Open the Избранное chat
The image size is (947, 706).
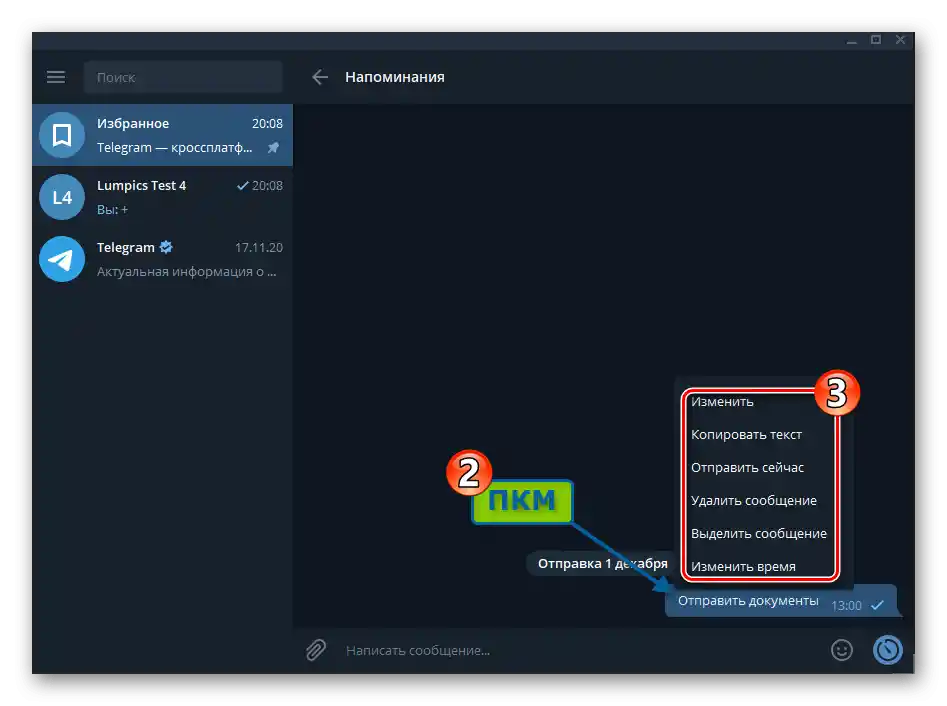(162, 135)
